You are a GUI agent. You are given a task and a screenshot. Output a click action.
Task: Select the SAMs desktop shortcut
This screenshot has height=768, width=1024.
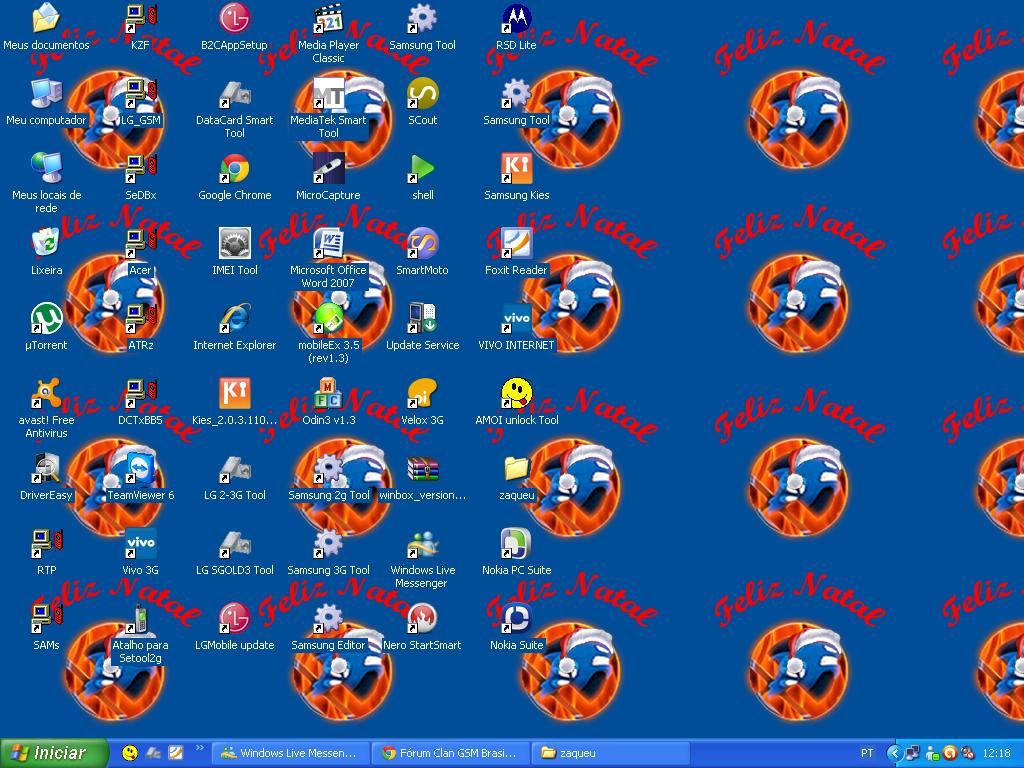click(x=46, y=620)
